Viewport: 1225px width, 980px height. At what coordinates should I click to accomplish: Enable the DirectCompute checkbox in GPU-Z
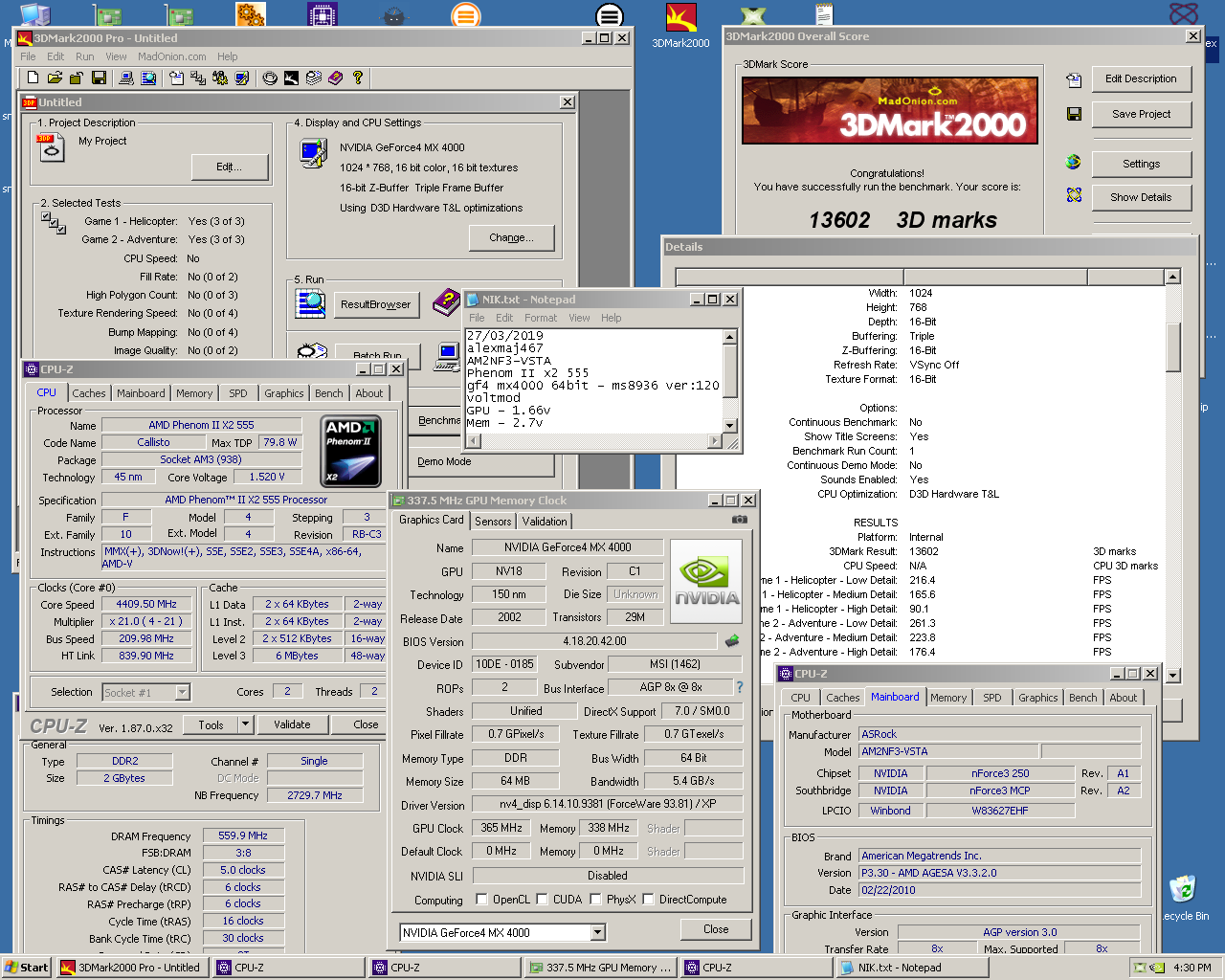pyautogui.click(x=648, y=899)
